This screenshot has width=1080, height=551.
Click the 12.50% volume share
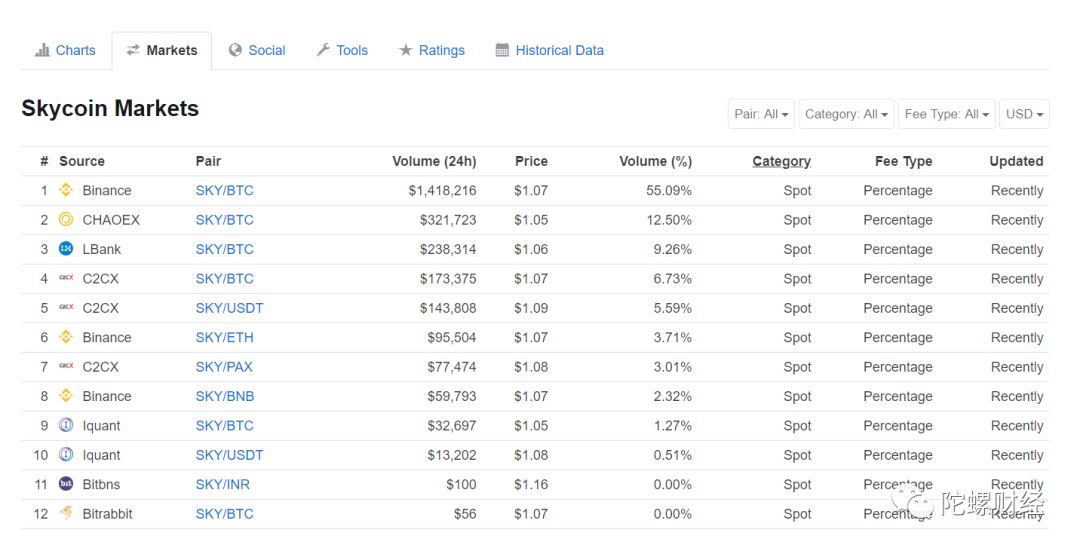point(669,220)
